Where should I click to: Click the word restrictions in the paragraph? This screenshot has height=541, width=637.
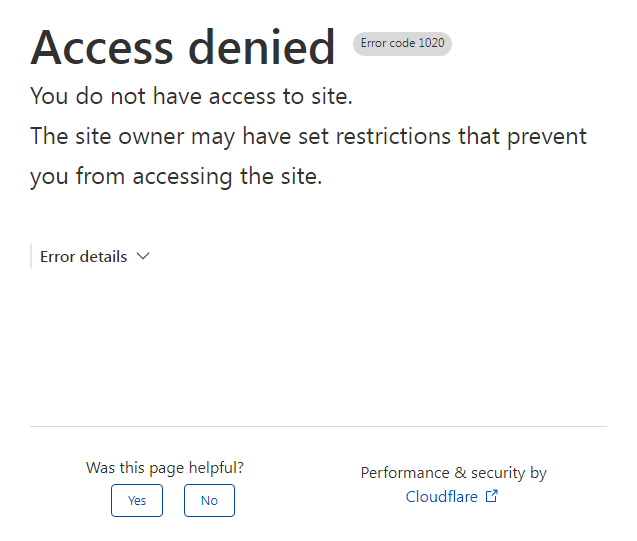(393, 136)
